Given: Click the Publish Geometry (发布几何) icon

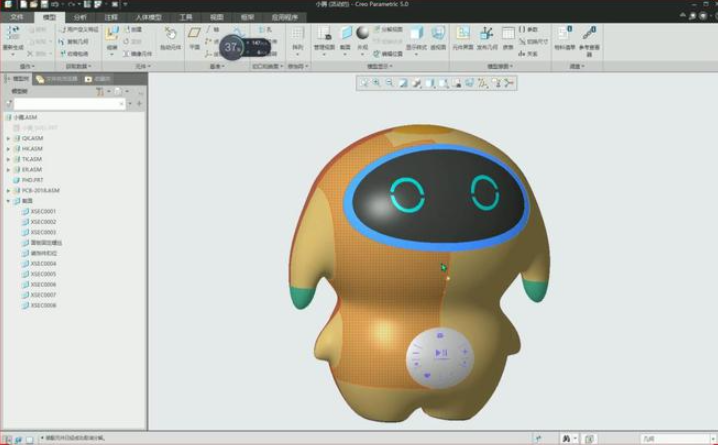Looking at the screenshot, I should pos(487,38).
